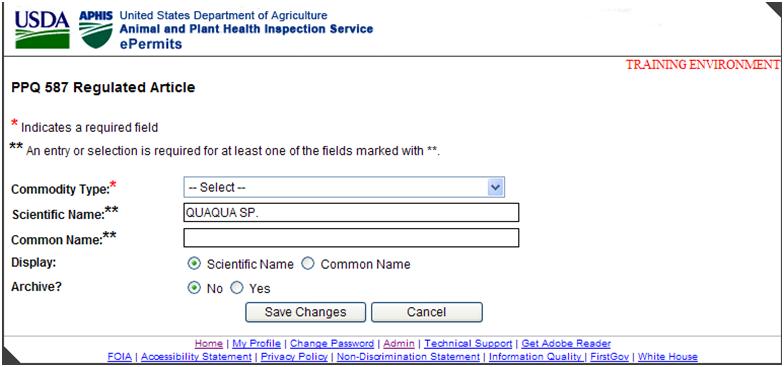Open the Commodity Type dropdown
This screenshot has height=367, width=784.
(x=344, y=188)
